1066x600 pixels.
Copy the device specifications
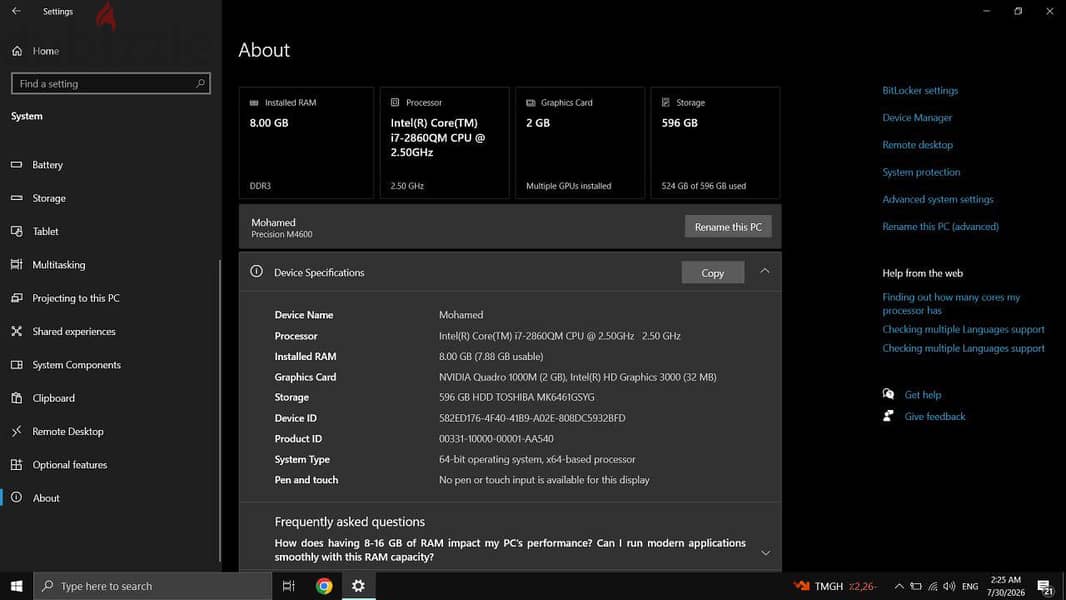[712, 272]
